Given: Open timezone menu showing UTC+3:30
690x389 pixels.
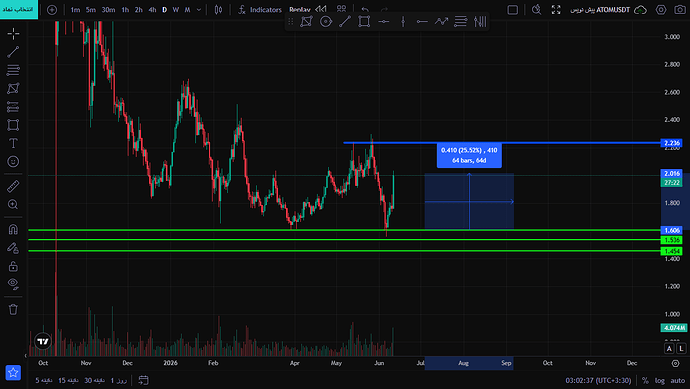Looking at the screenshot, I should (598, 380).
